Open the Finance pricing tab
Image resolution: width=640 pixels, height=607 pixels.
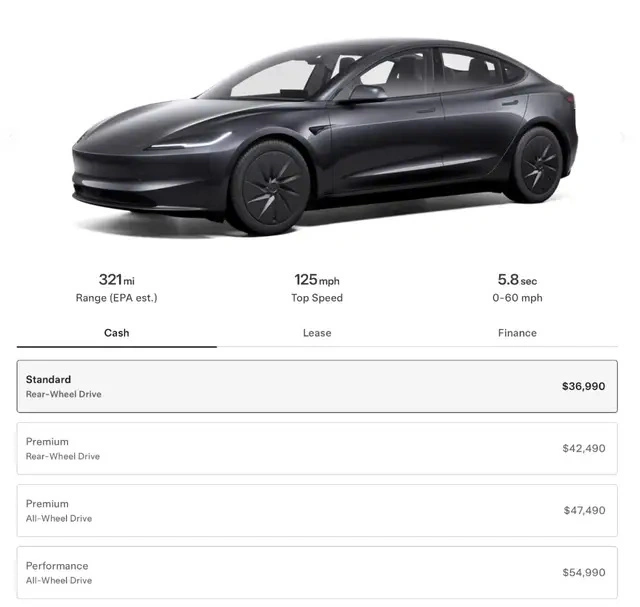click(x=517, y=333)
